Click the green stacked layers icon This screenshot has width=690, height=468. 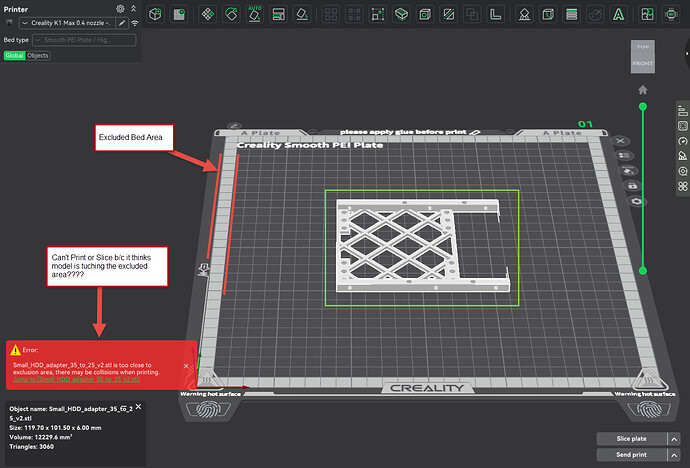[571, 14]
